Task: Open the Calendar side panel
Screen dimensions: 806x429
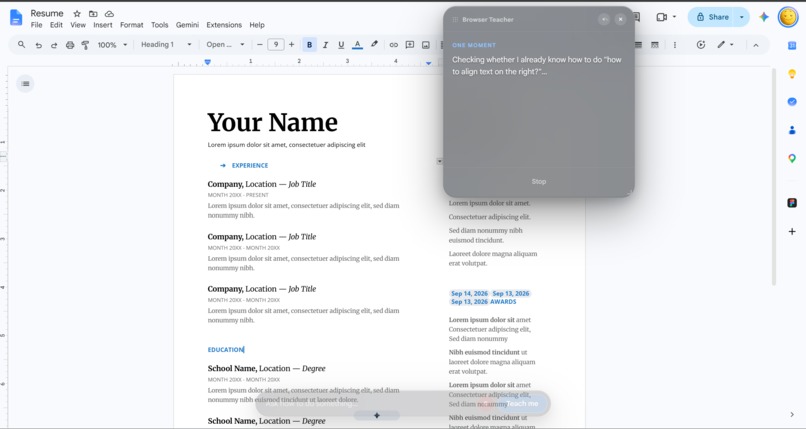Action: (x=792, y=45)
